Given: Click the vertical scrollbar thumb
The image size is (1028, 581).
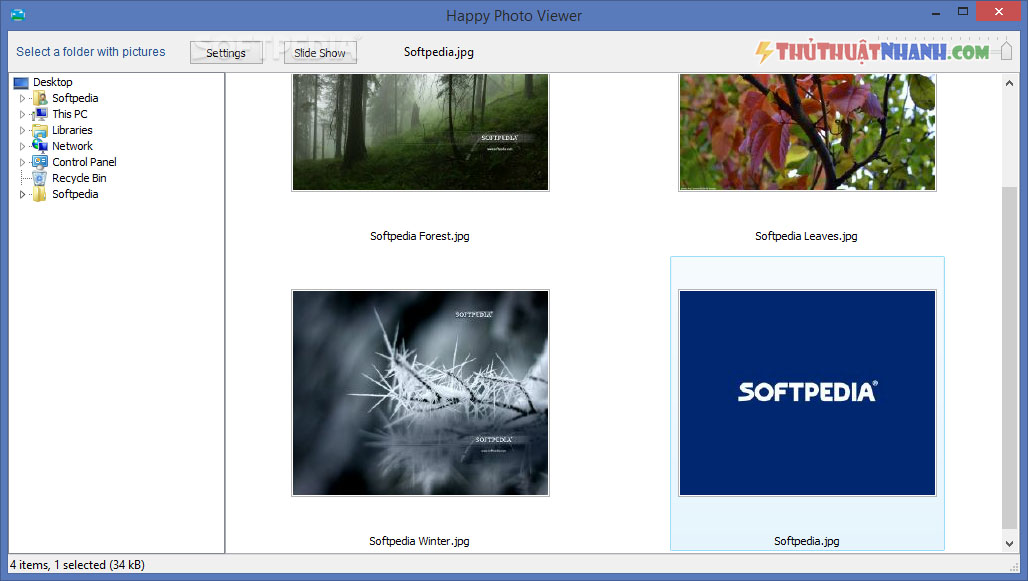Looking at the screenshot, I should [x=1009, y=357].
